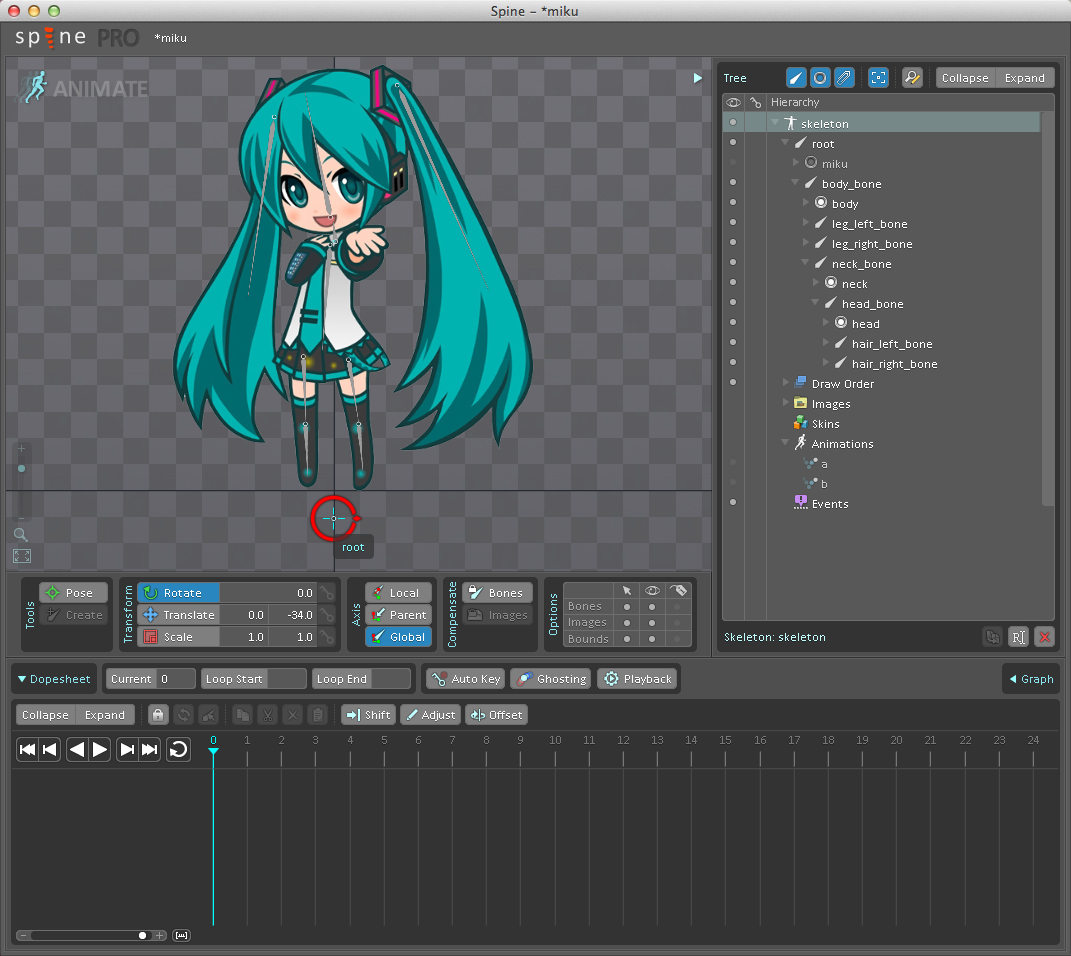The height and width of the screenshot is (956, 1071).
Task: Expand the leg_right_bone node
Action: (x=806, y=242)
